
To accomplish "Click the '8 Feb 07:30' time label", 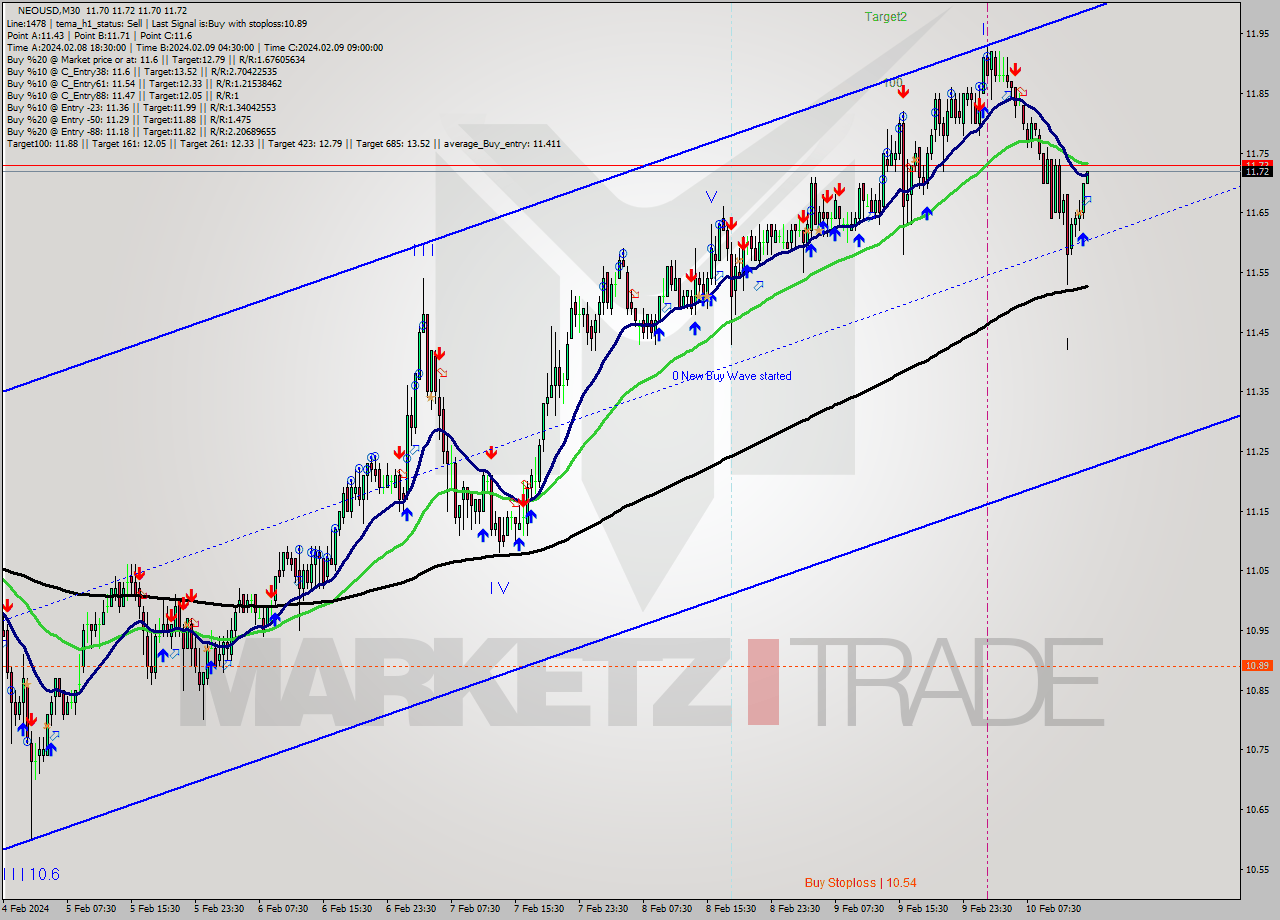I will click(x=667, y=909).
